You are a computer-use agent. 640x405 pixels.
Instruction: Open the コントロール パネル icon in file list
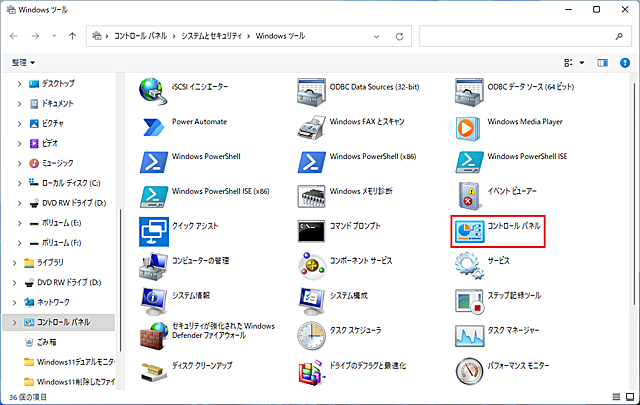[x=469, y=231]
